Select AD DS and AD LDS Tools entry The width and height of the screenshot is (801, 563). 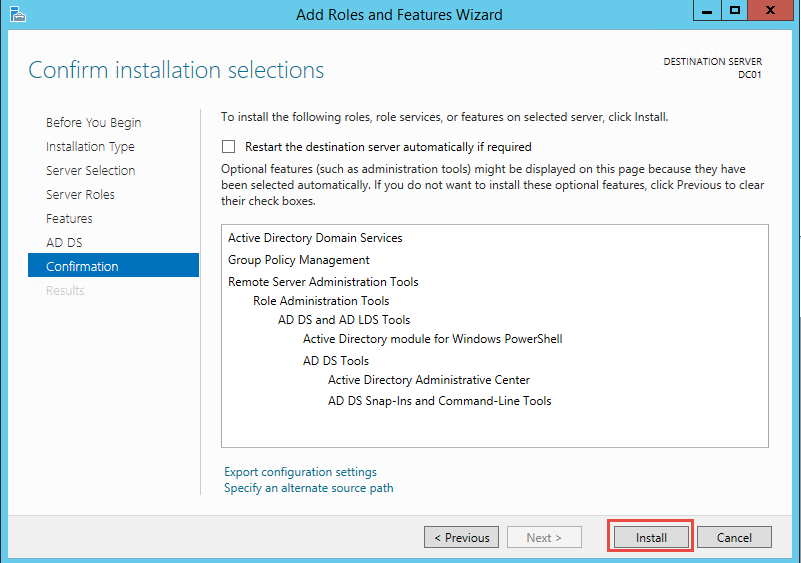pos(344,320)
